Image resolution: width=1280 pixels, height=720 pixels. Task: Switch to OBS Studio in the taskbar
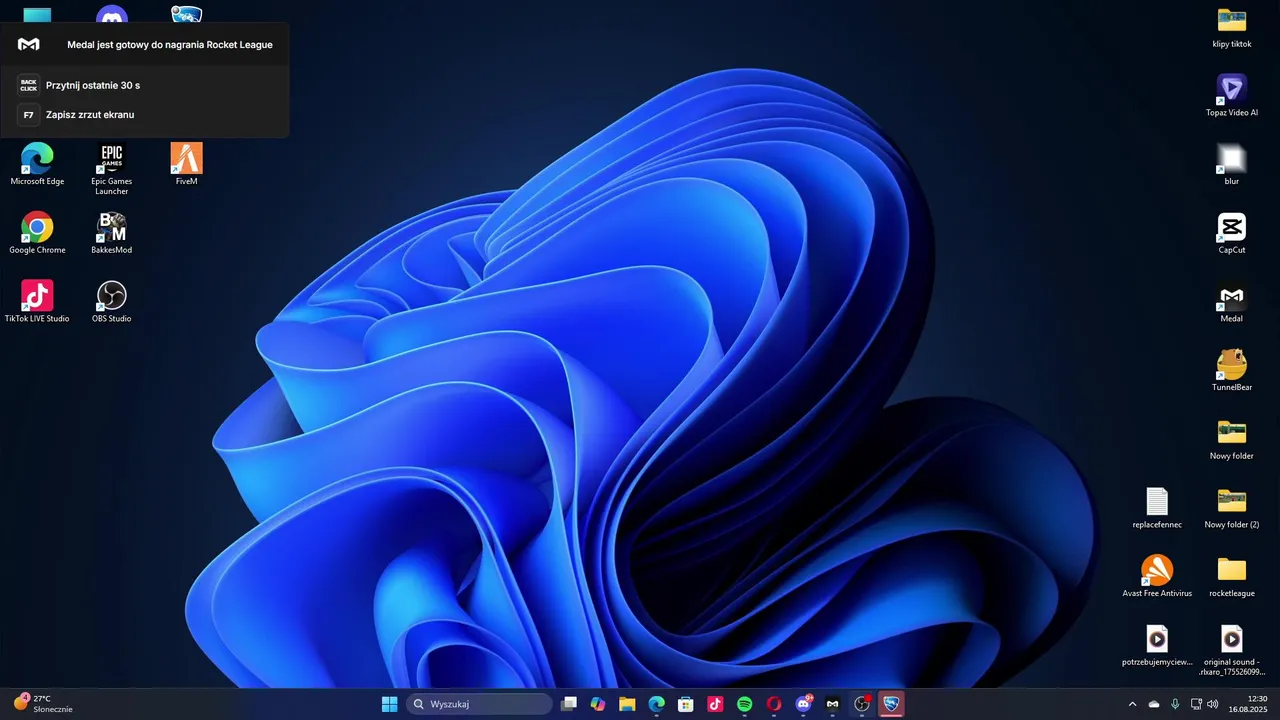click(862, 704)
